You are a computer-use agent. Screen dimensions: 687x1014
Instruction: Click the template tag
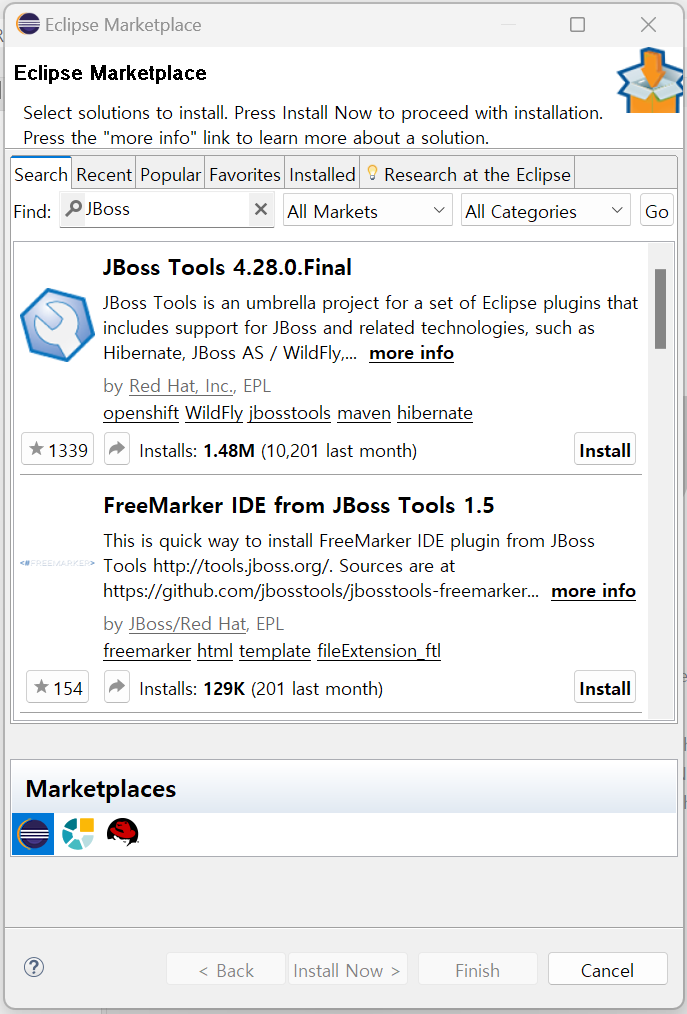tap(275, 651)
